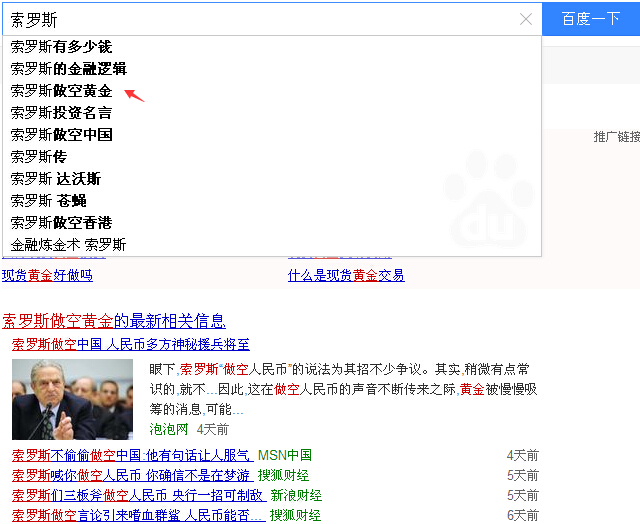Clear the search box with the X icon
Viewport: 640px width, 524px height.
526,19
